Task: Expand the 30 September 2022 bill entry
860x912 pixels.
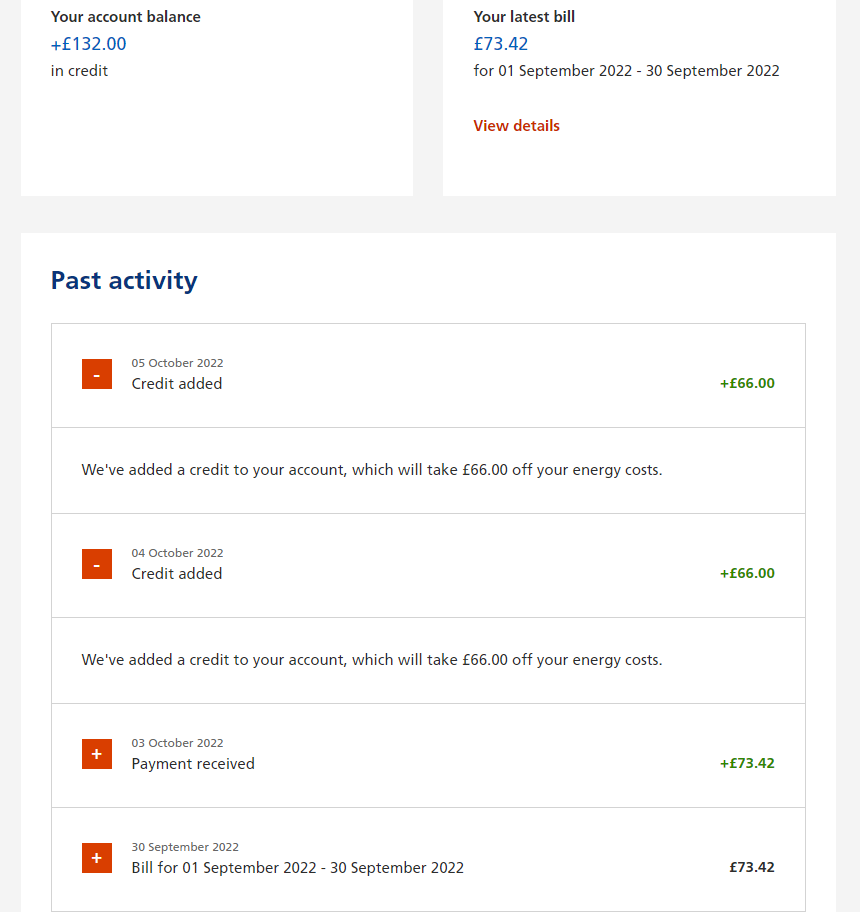Action: [97, 858]
